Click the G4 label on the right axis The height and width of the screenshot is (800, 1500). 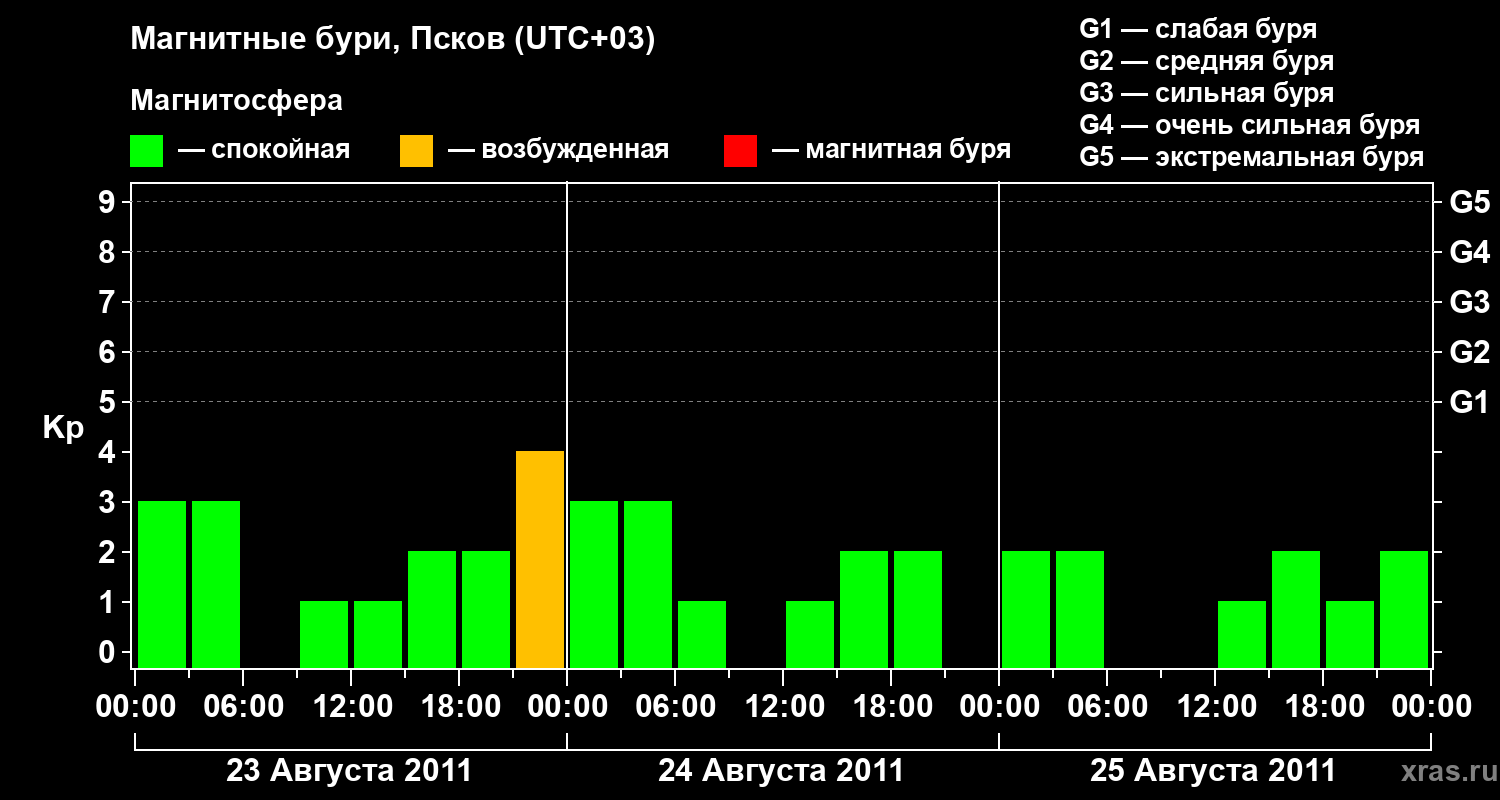click(x=1469, y=252)
